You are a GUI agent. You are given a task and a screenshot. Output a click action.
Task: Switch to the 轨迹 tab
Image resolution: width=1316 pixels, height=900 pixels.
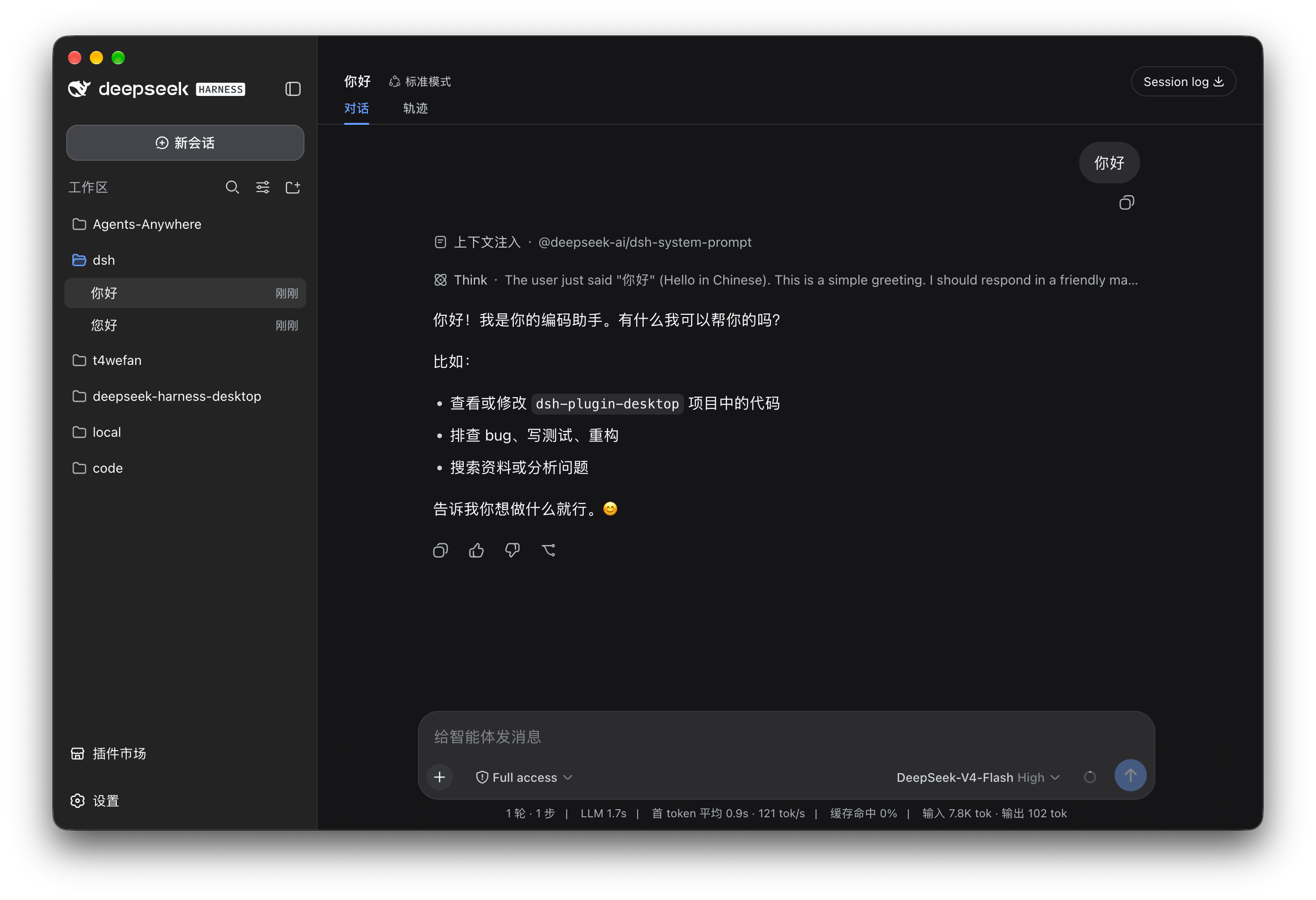(x=415, y=108)
